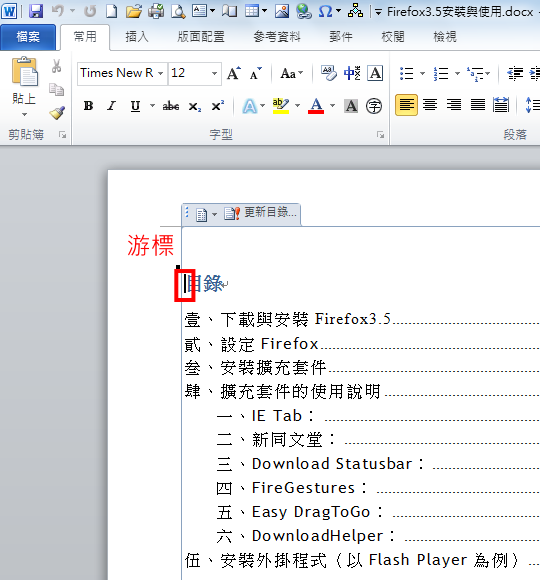Click the quick print icon
Screen dimensions: 540x580
click(x=156, y=11)
